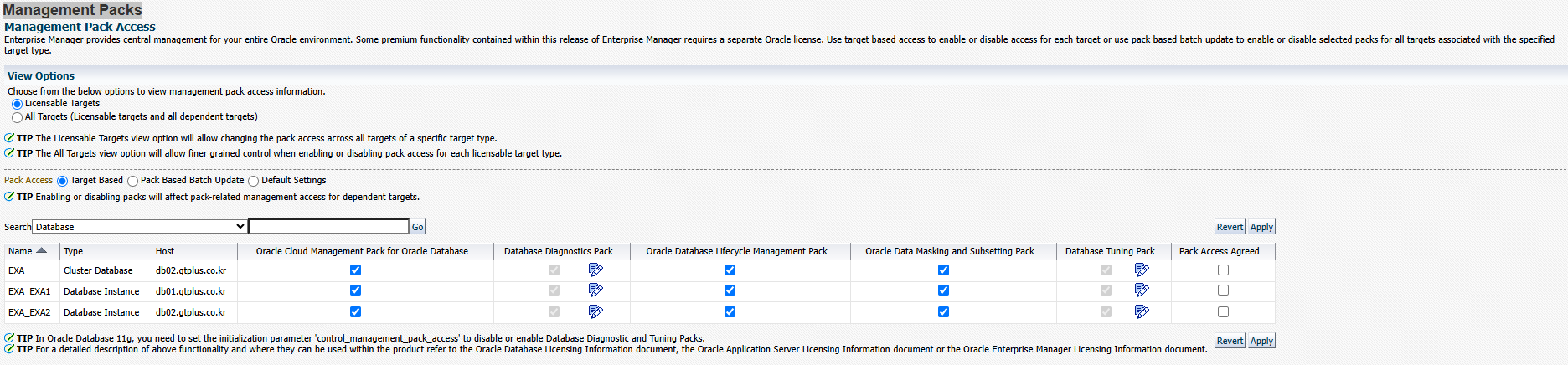
Task: Focus the search text field
Action: point(328,227)
